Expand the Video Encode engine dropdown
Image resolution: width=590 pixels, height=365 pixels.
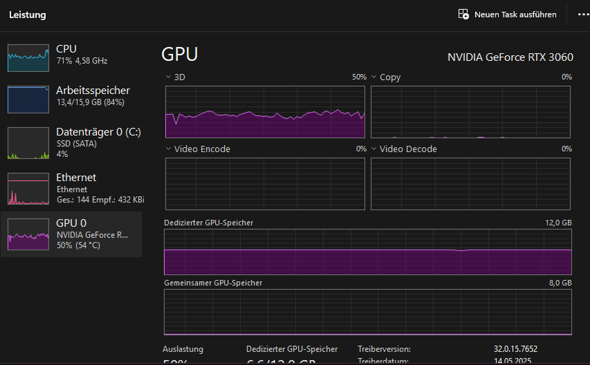click(x=168, y=149)
